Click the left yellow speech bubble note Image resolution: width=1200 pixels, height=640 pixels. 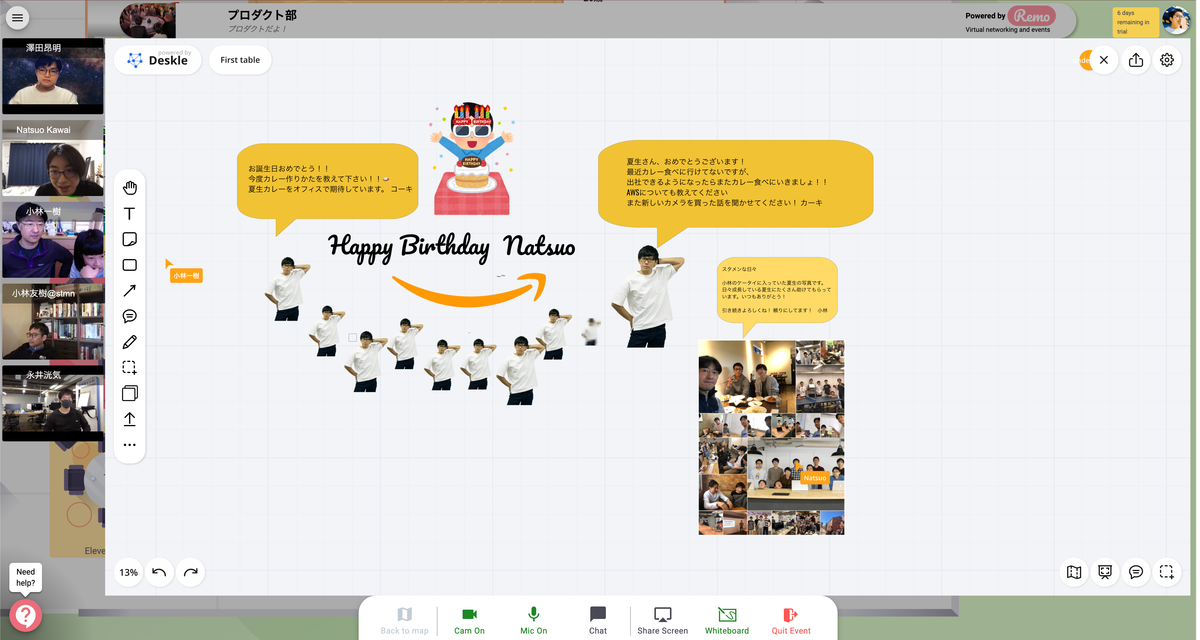(x=328, y=184)
